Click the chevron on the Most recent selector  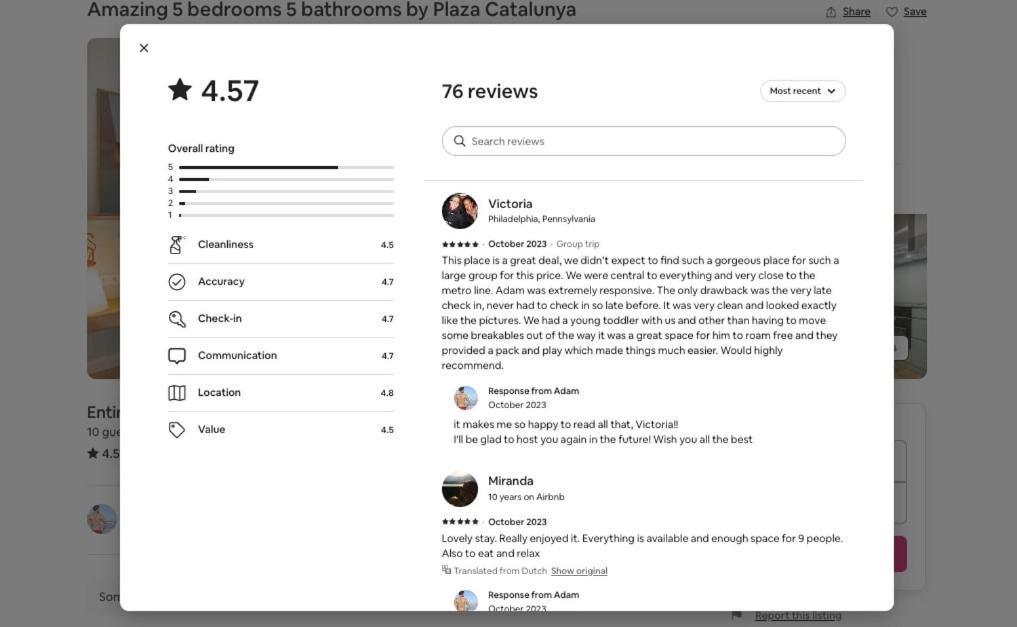(x=831, y=91)
